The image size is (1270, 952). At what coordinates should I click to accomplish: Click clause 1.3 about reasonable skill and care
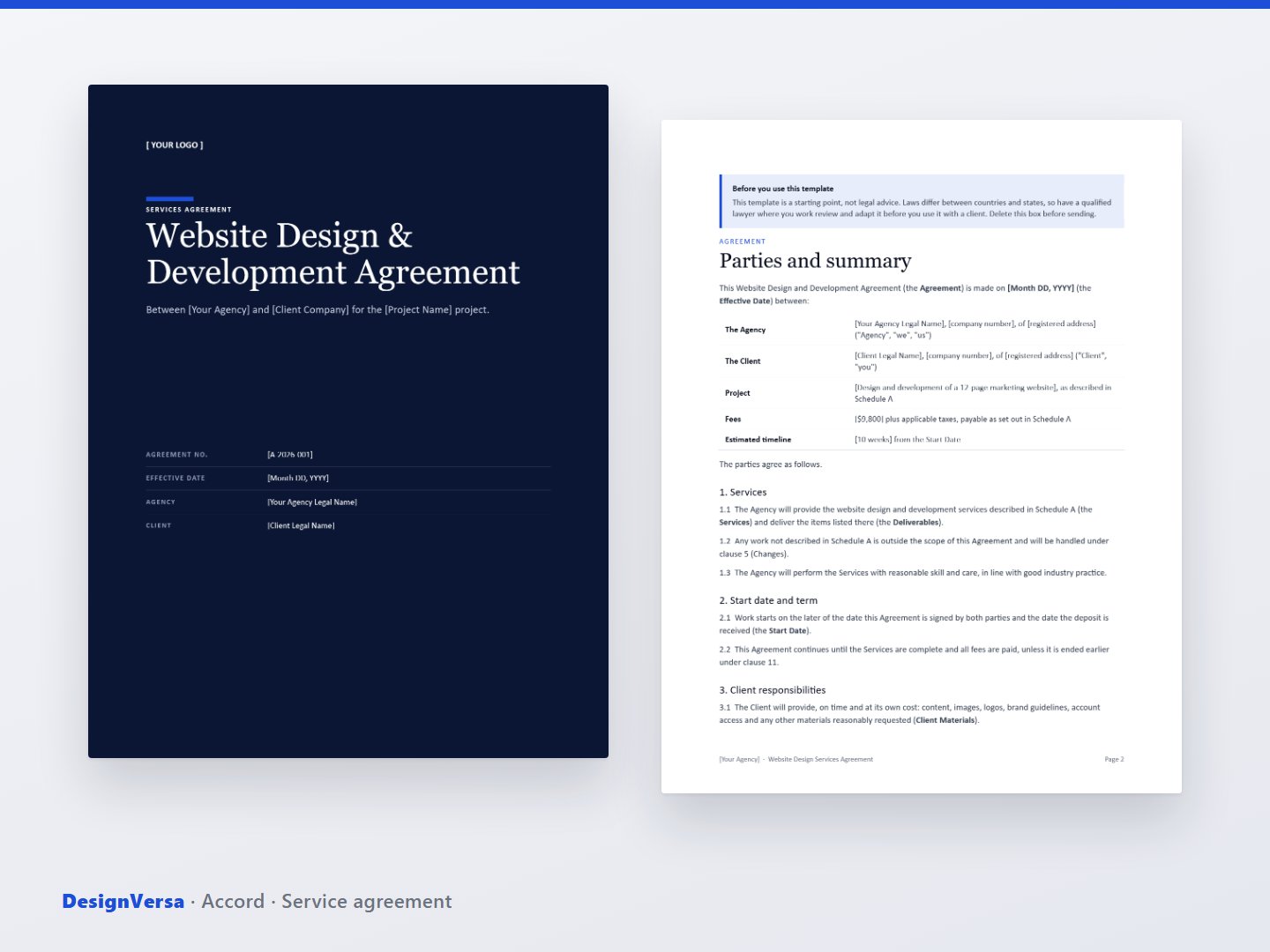(913, 573)
